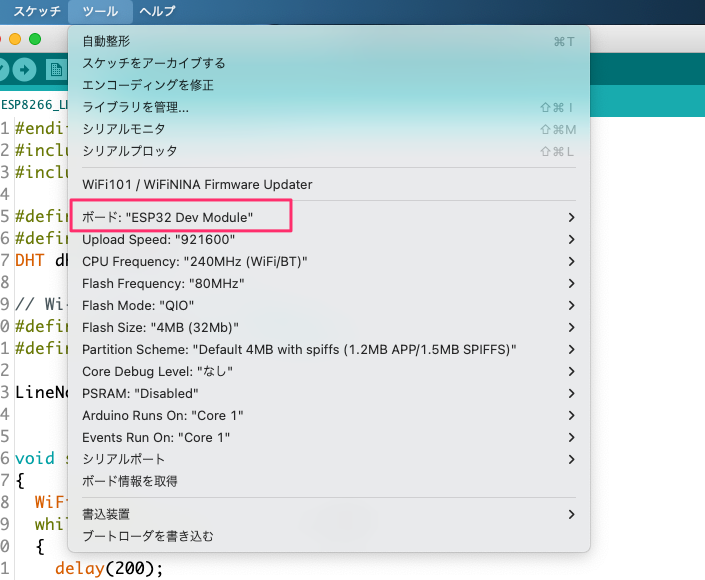The height and width of the screenshot is (580, 705).
Task: Open Flash Mode "QIO" options
Action: (138, 305)
